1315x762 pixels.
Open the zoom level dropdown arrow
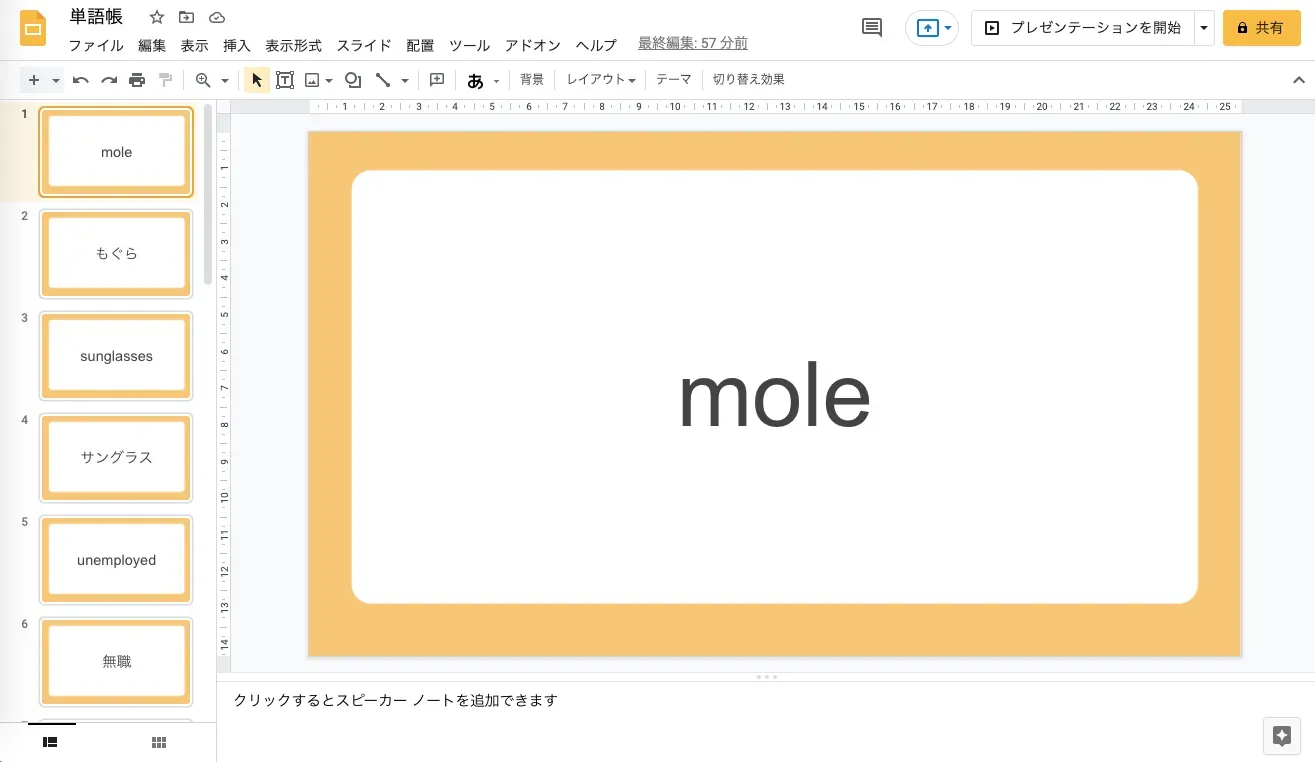(225, 80)
